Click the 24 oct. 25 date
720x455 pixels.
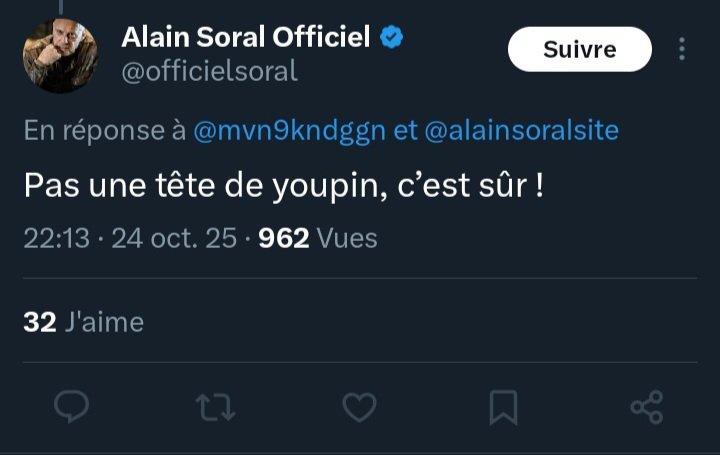tap(174, 238)
